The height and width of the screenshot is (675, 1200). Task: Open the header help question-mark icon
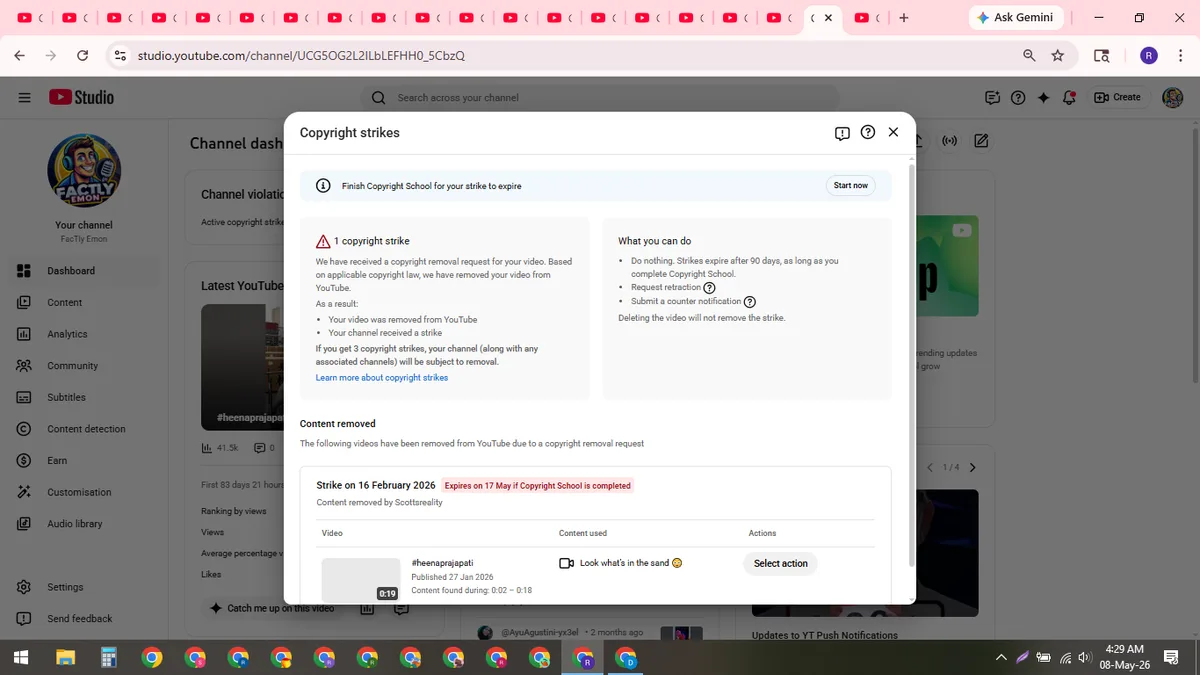click(1018, 97)
